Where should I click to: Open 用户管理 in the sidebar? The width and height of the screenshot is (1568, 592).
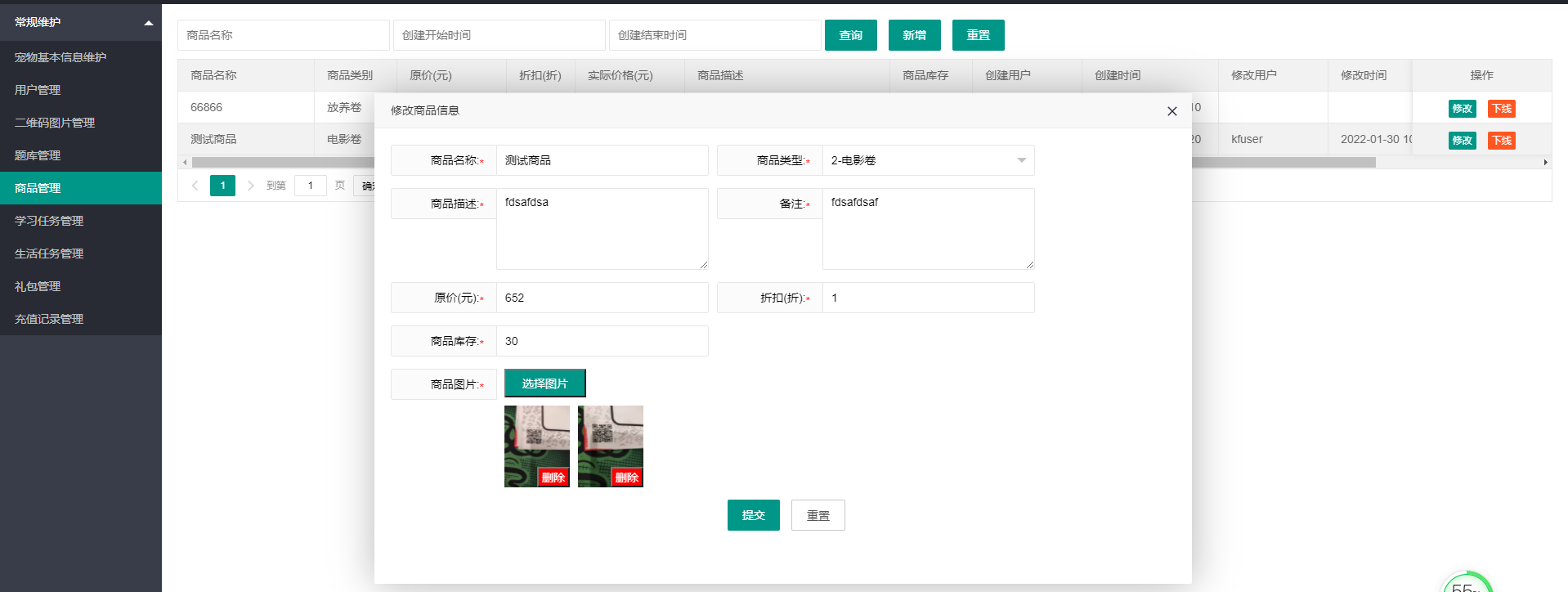click(81, 90)
